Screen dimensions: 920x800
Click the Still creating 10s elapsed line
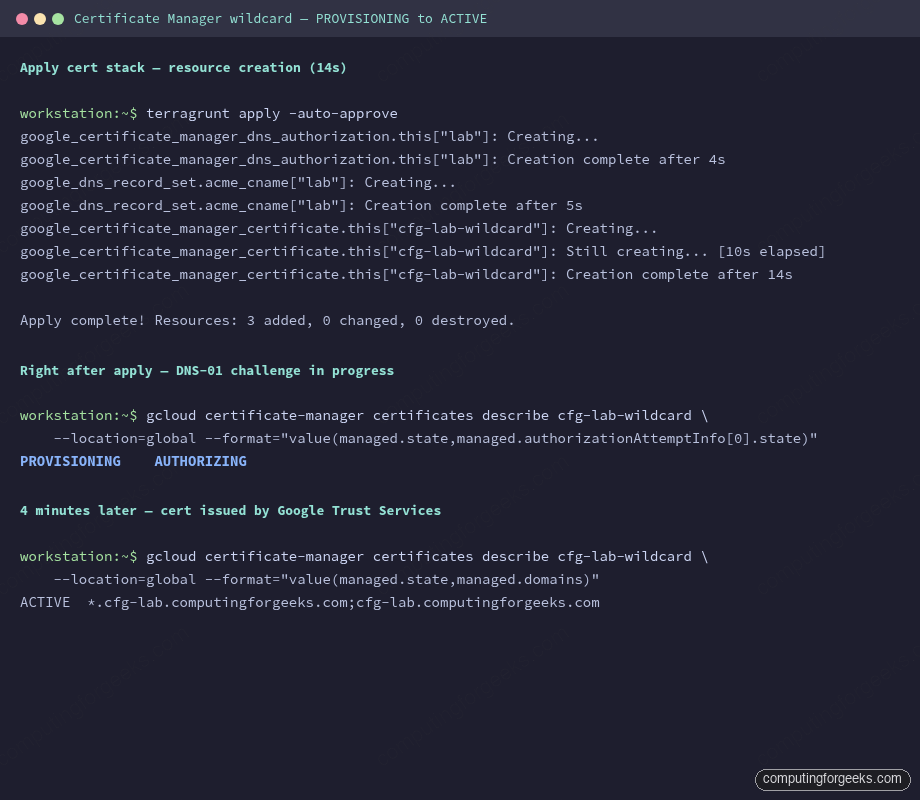pos(422,251)
